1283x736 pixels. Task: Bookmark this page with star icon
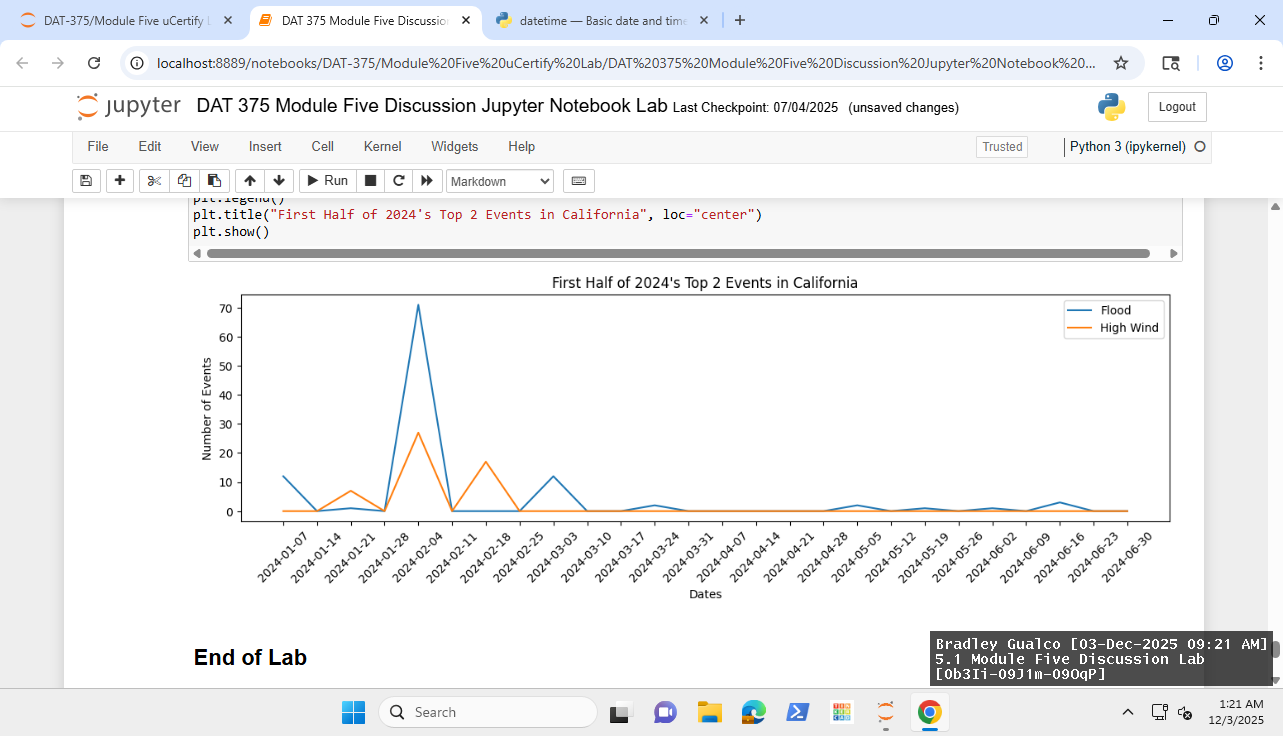[x=1121, y=63]
